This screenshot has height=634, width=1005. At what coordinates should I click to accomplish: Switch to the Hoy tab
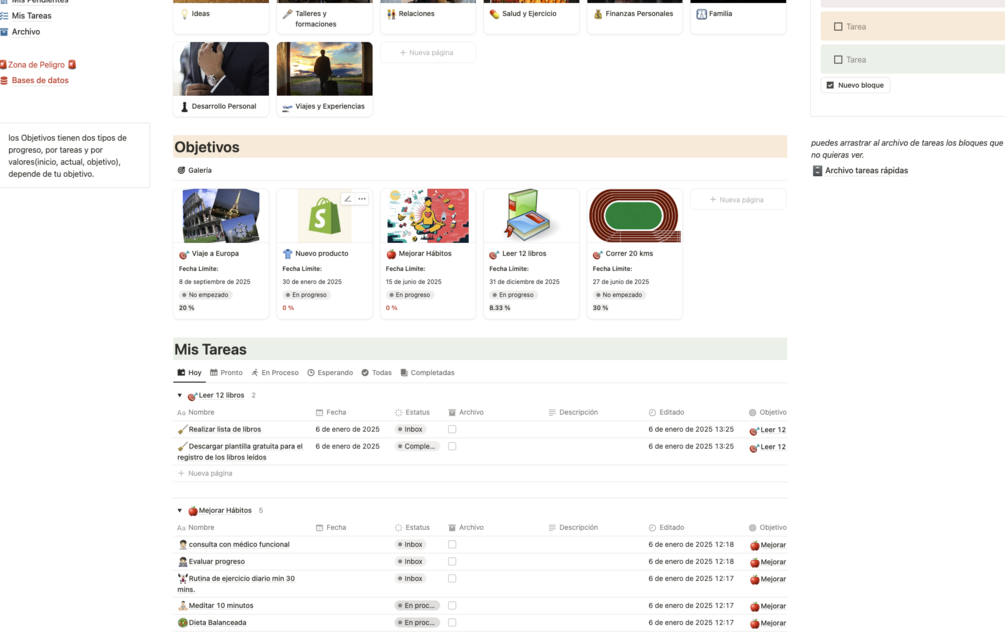coord(190,372)
